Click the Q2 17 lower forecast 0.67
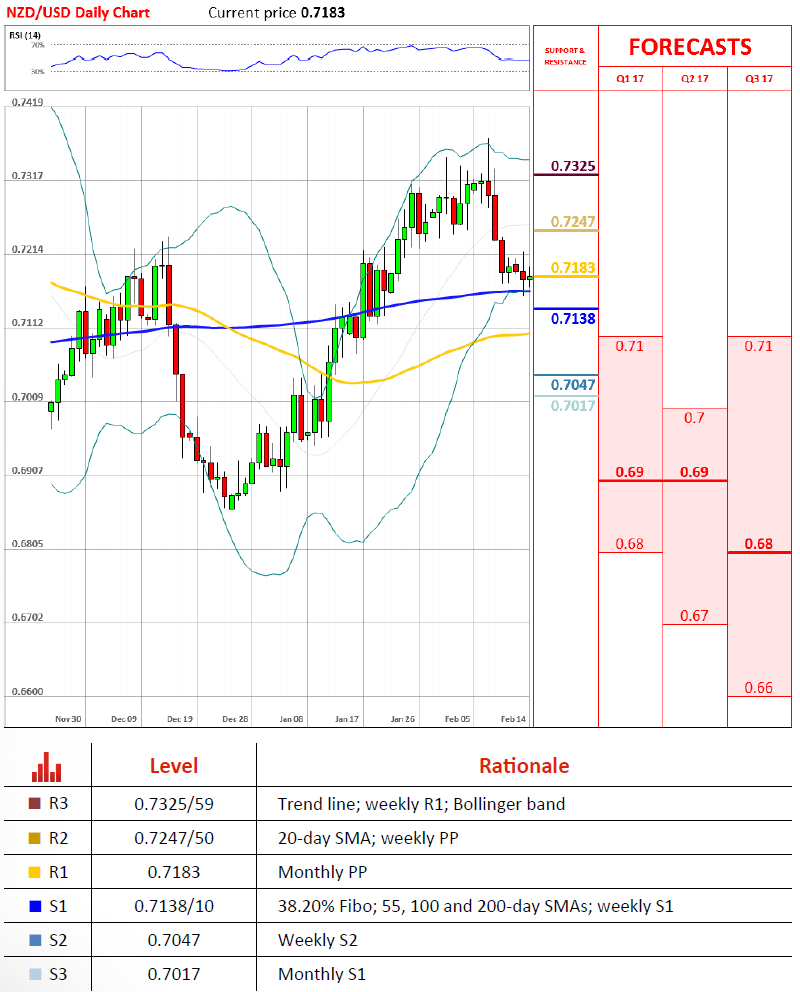Screen dimensions: 800x992 point(694,616)
